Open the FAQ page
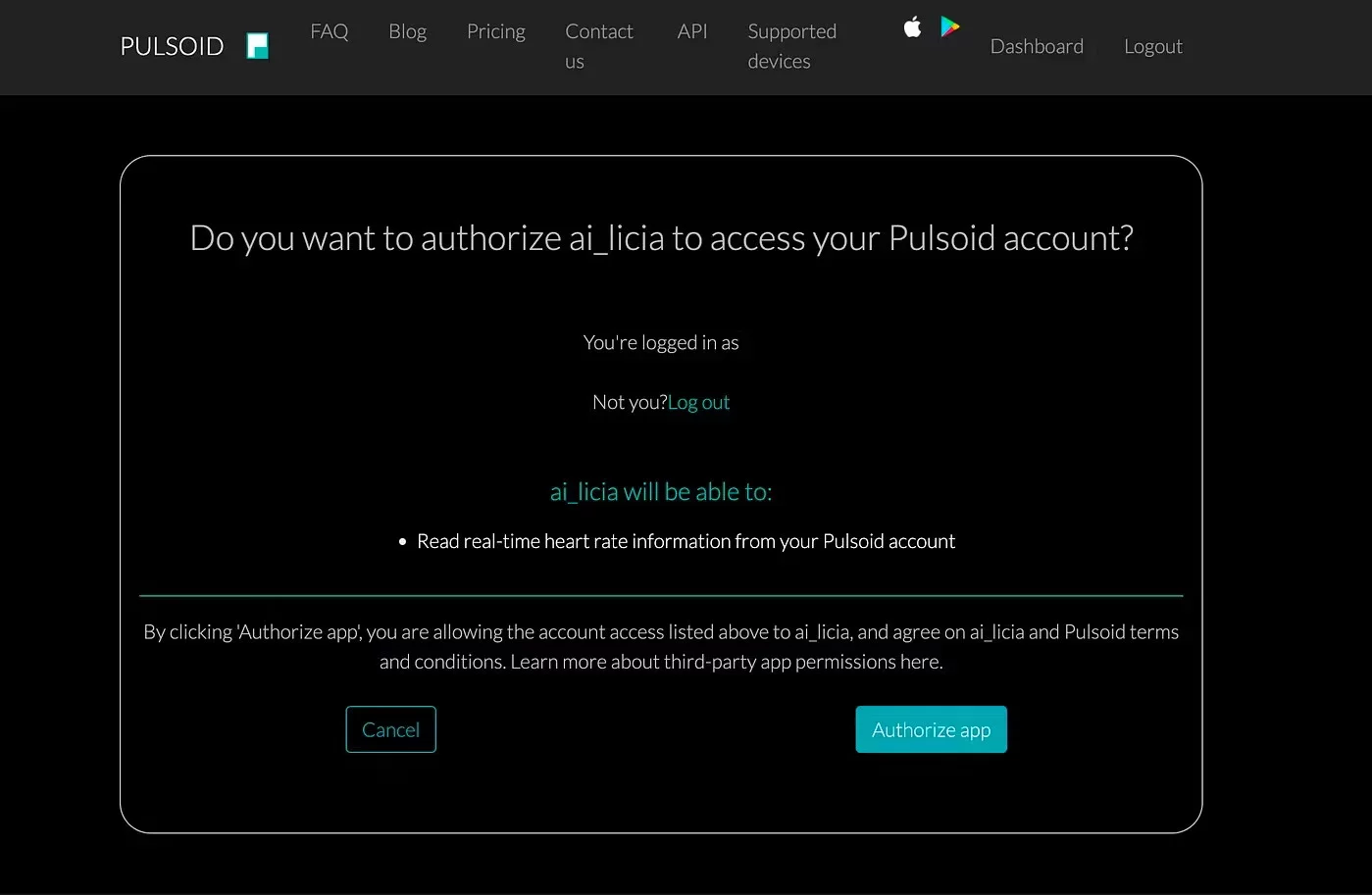The width and height of the screenshot is (1372, 895). click(x=330, y=31)
